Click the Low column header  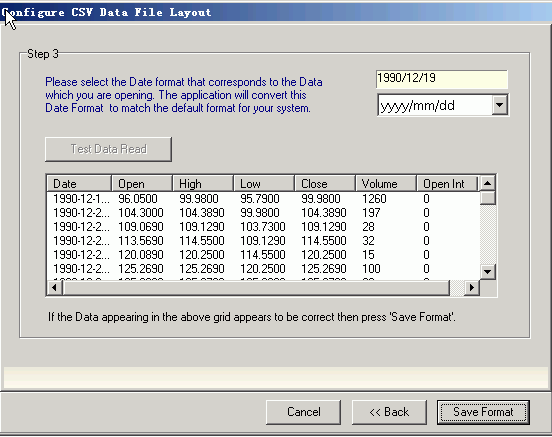coord(264,183)
